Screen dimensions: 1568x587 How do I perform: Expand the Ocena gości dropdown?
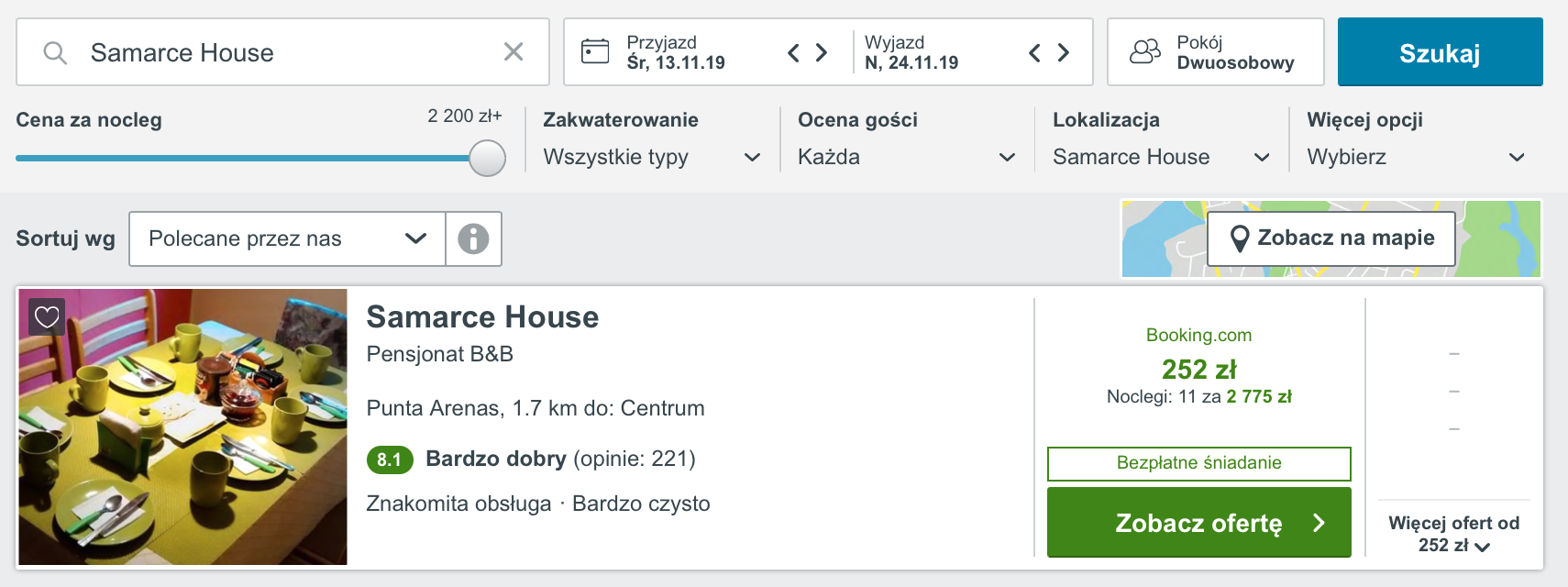[x=907, y=157]
